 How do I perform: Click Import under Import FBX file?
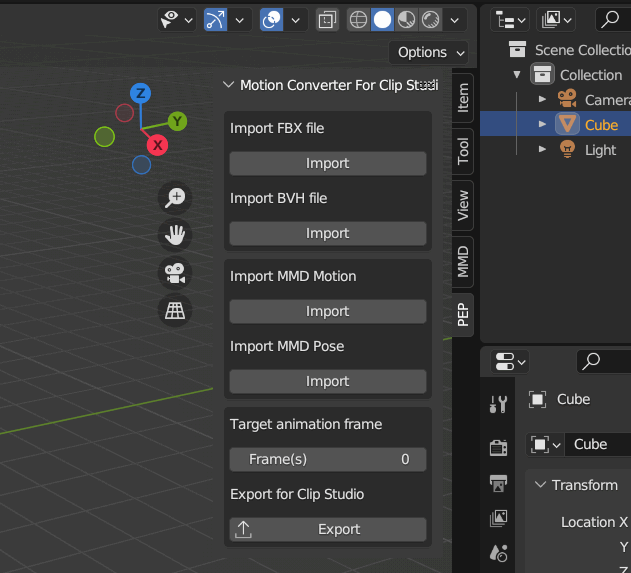328,163
